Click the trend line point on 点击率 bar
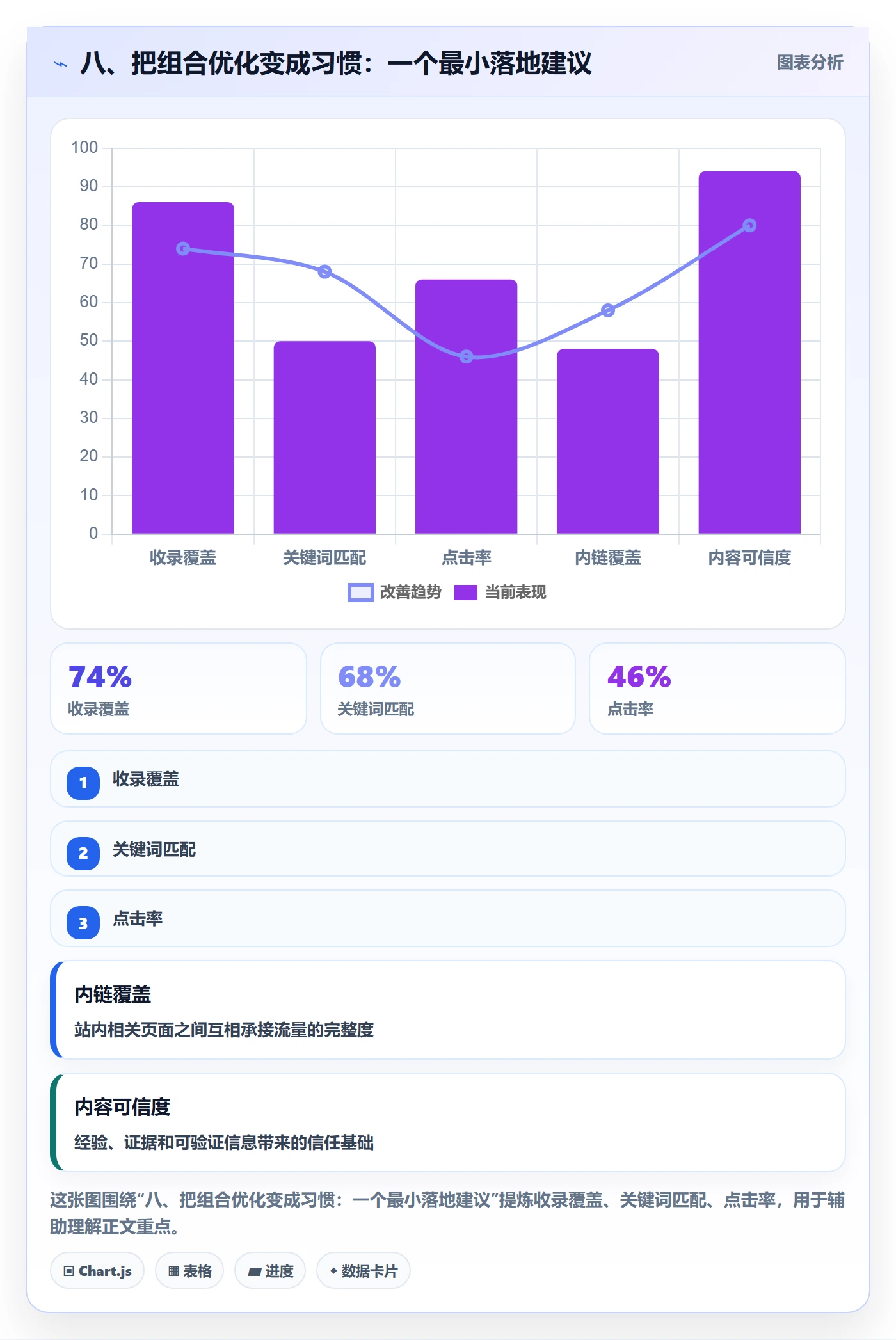This screenshot has height=1340, width=896. tap(466, 356)
